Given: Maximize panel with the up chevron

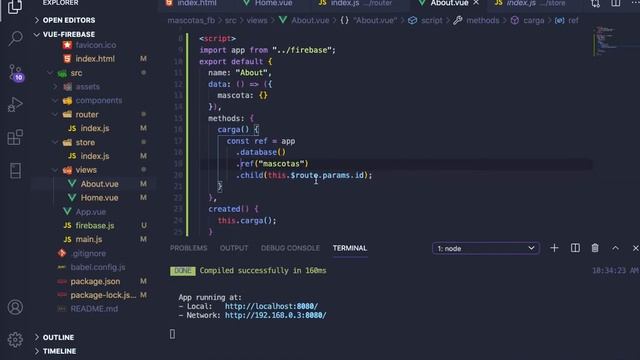Looking at the screenshot, I should coord(615,248).
